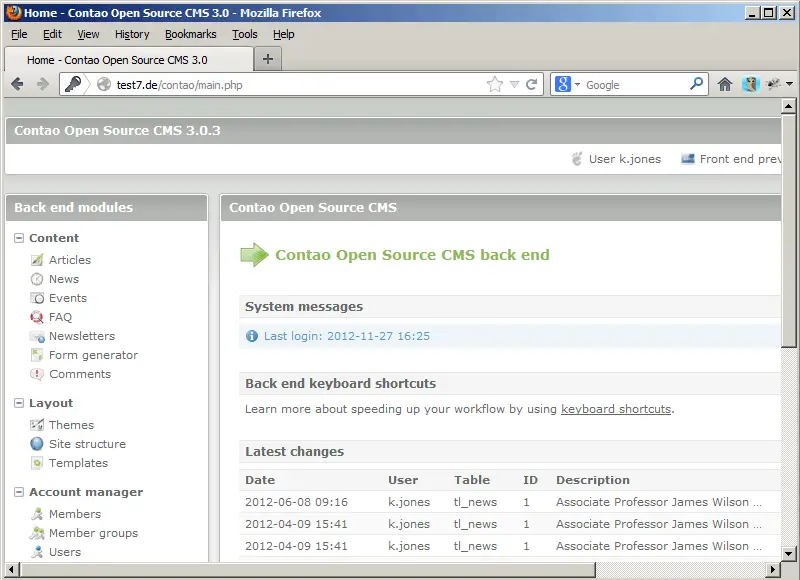The height and width of the screenshot is (580, 800).
Task: Click the password key icon in address bar
Action: [x=73, y=84]
